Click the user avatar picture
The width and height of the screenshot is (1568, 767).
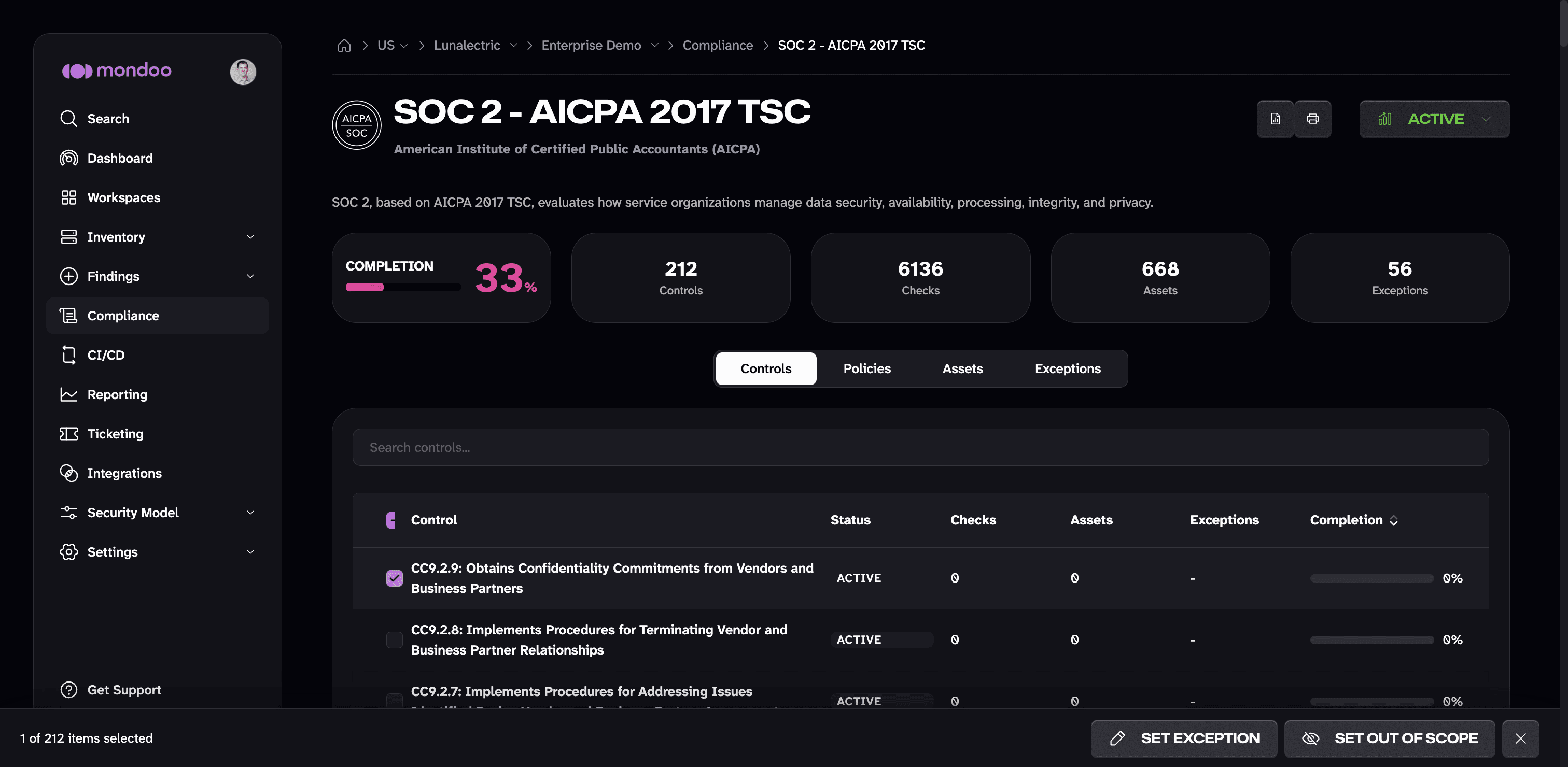tap(243, 72)
